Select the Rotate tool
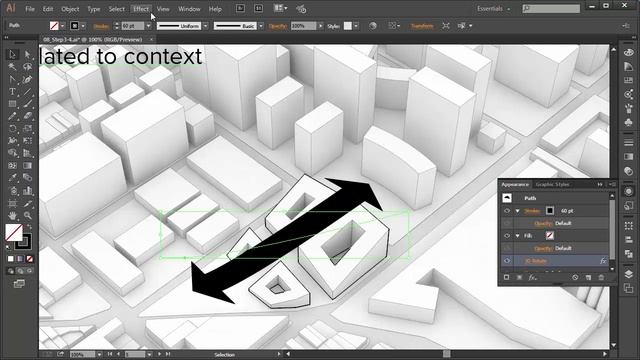Viewport: 640px width, 360px height. click(x=12, y=129)
